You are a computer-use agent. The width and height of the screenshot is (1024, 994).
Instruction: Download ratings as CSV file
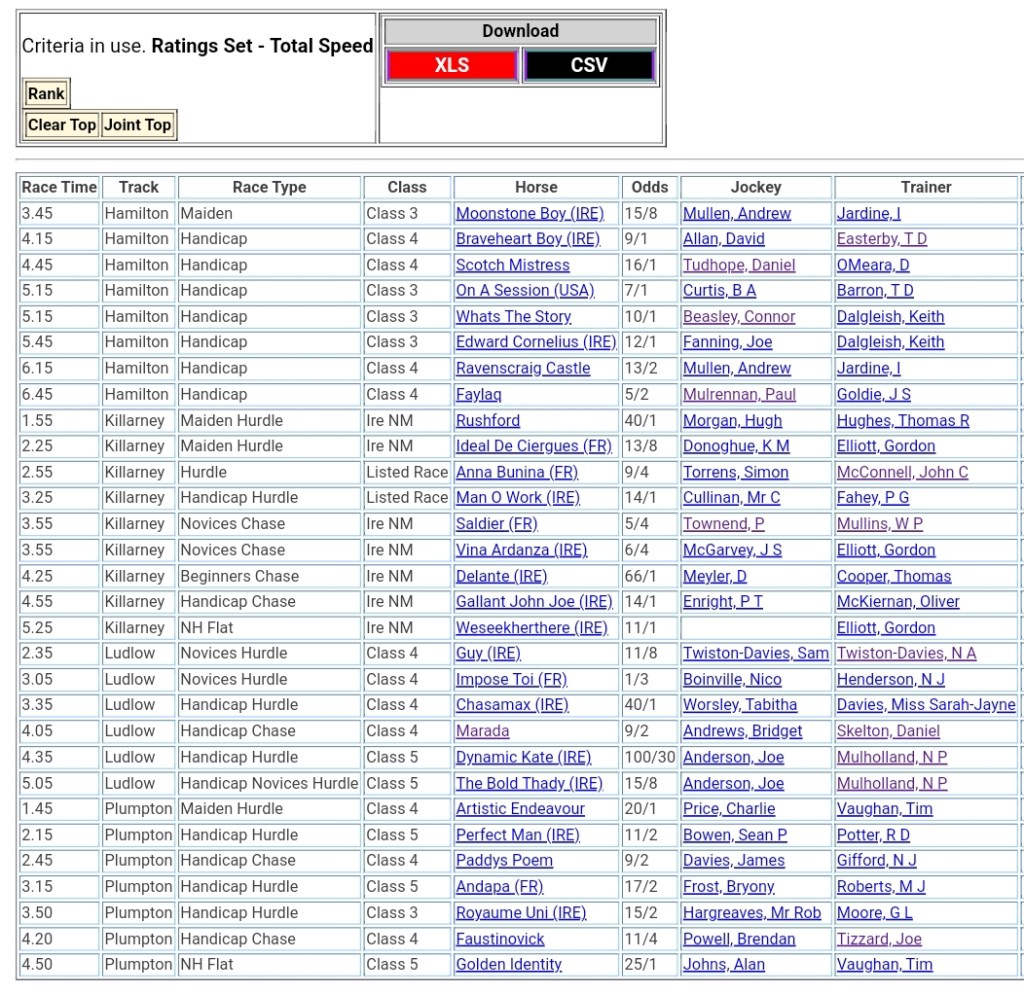(x=588, y=66)
